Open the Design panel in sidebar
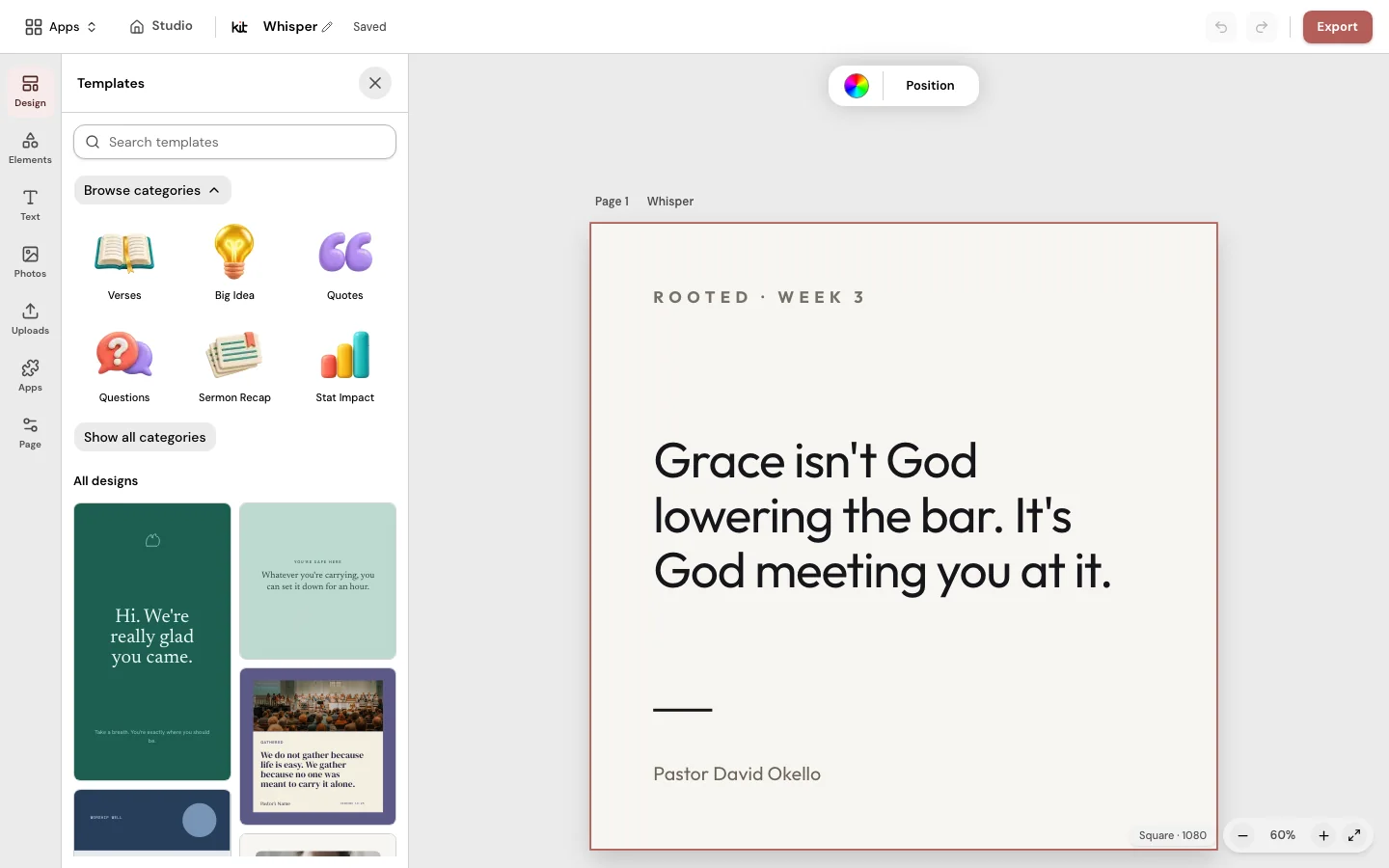1389x868 pixels. [30, 91]
